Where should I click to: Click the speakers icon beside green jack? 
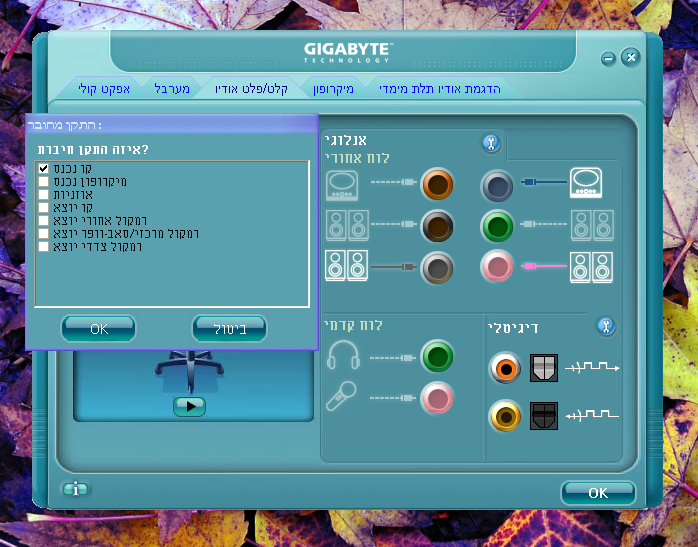coord(592,226)
